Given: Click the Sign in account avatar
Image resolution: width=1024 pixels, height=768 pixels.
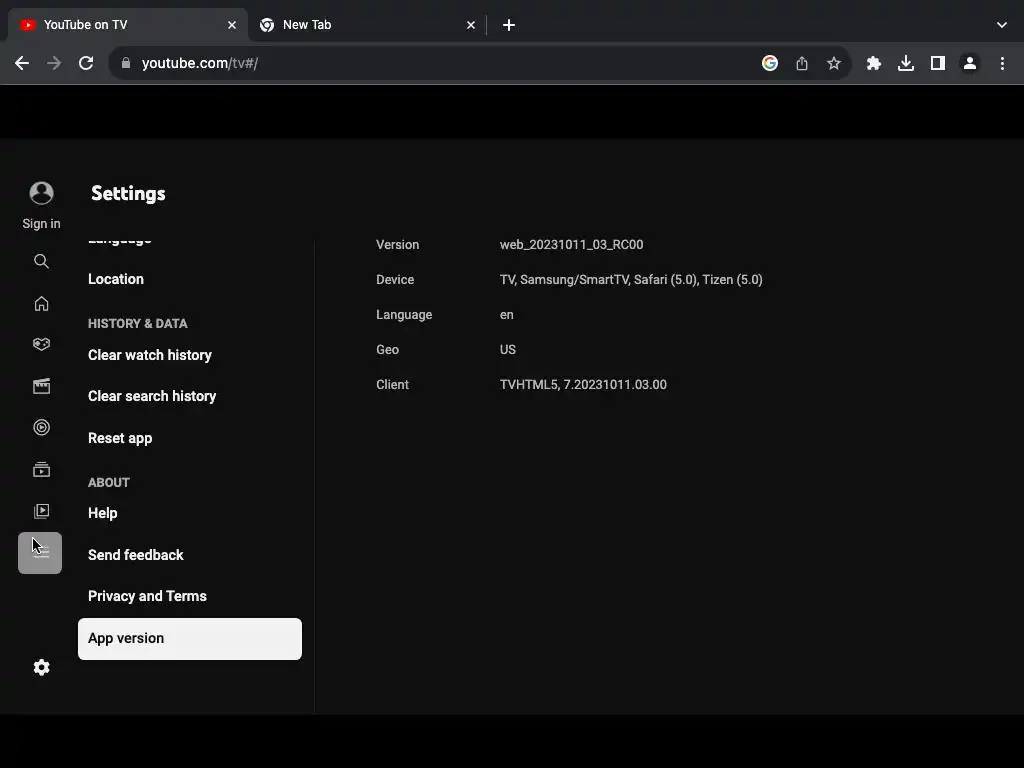Looking at the screenshot, I should point(41,193).
